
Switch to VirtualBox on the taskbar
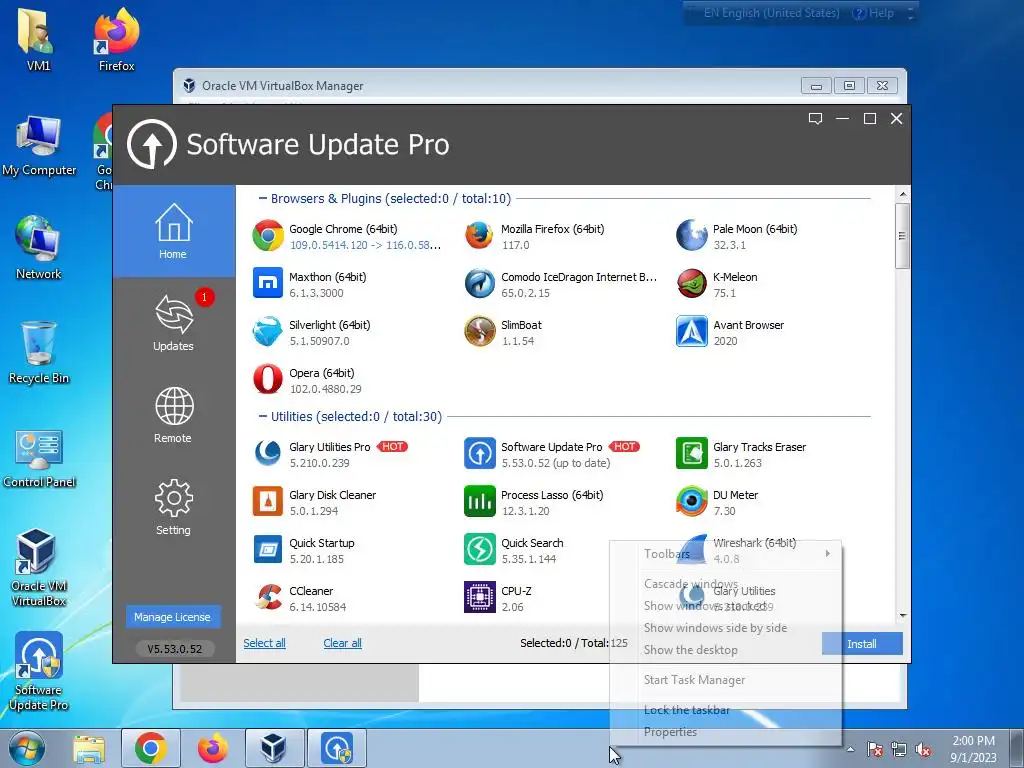pyautogui.click(x=274, y=748)
